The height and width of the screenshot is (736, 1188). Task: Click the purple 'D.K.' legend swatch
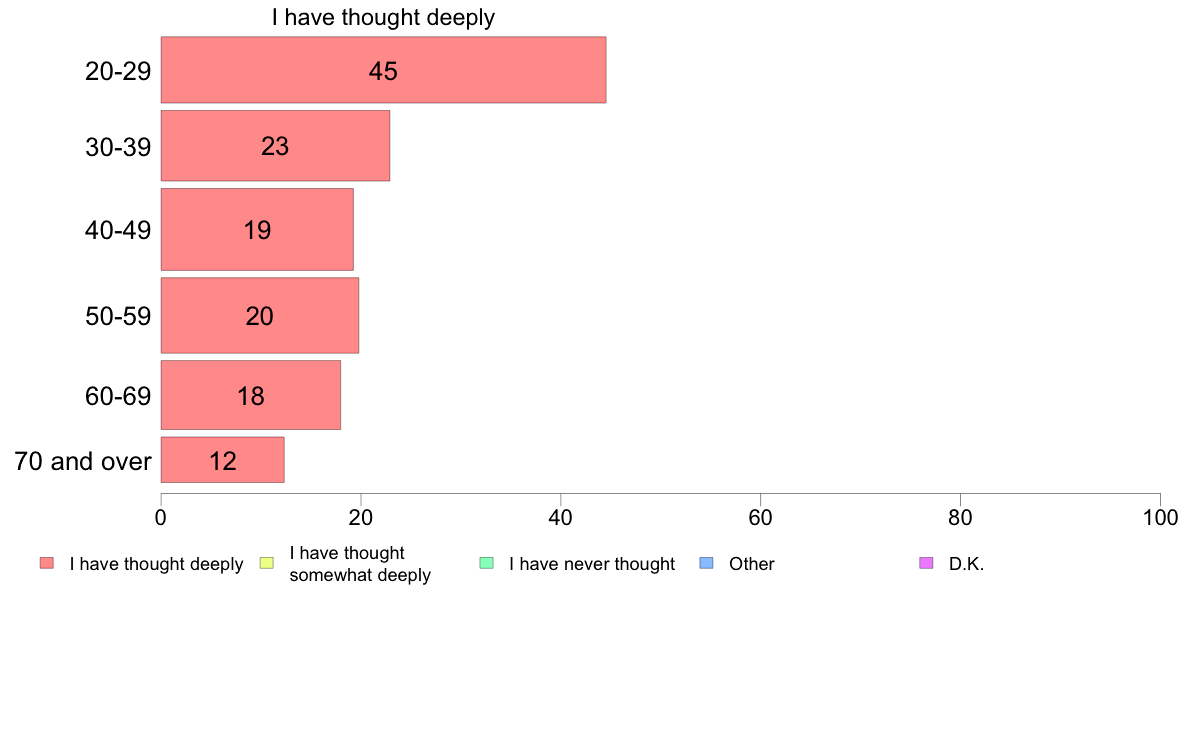click(x=926, y=563)
